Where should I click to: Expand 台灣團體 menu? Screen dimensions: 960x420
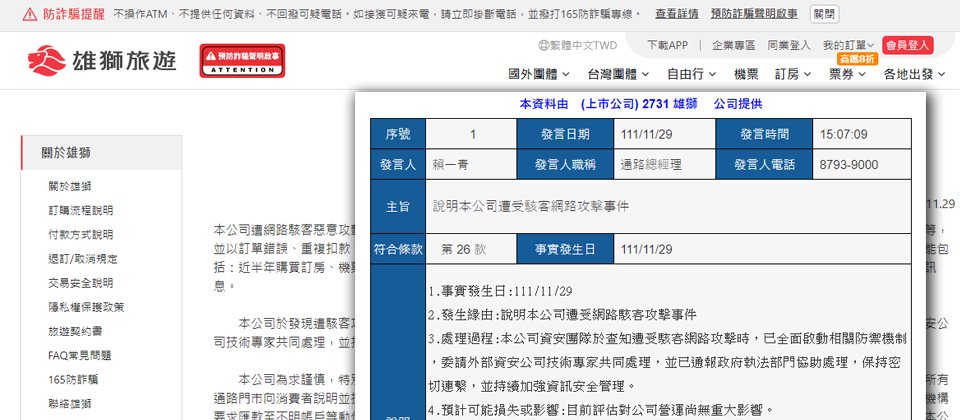point(618,74)
